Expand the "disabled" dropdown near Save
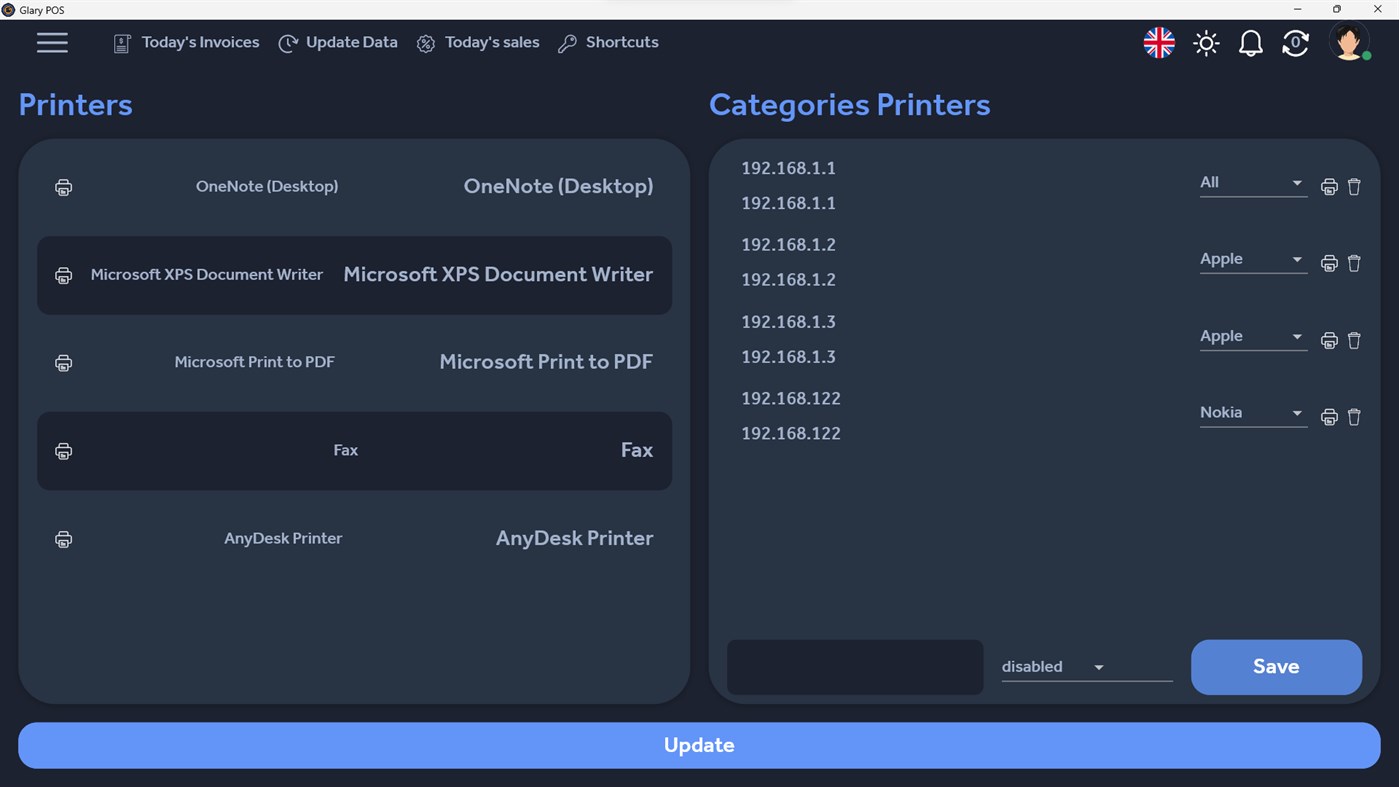This screenshot has width=1399, height=787. coord(1086,667)
